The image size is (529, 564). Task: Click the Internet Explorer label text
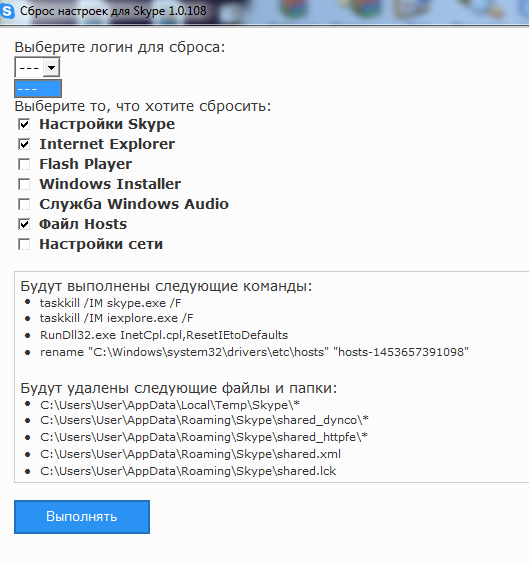107,144
